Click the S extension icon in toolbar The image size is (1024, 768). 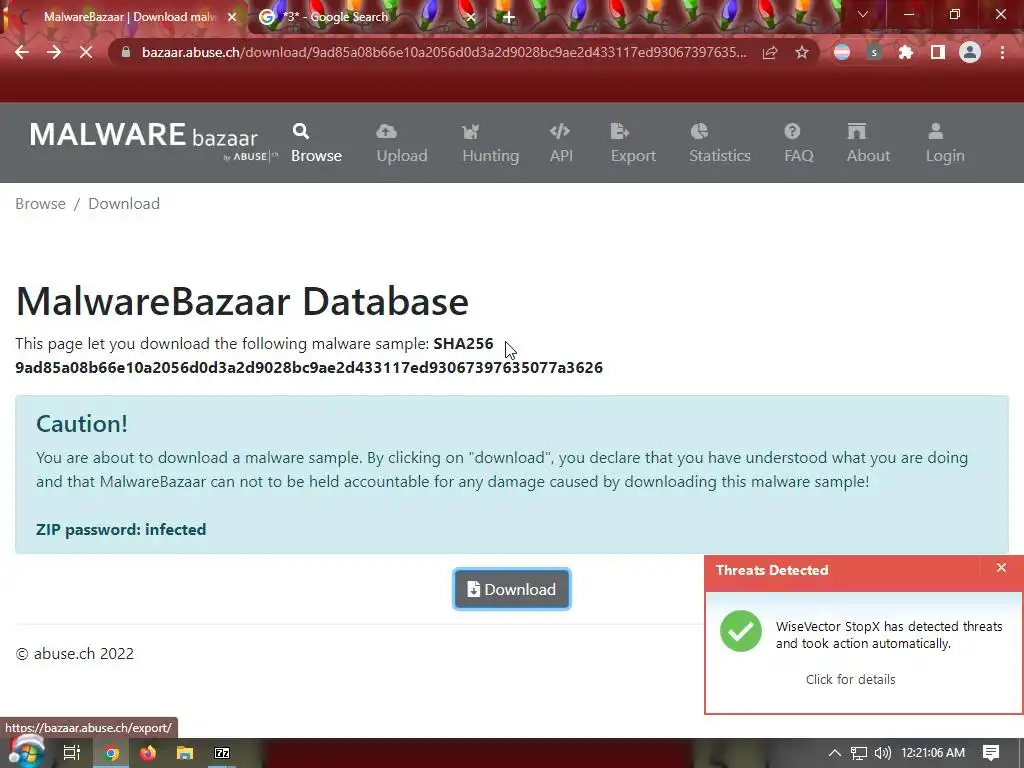click(x=874, y=52)
